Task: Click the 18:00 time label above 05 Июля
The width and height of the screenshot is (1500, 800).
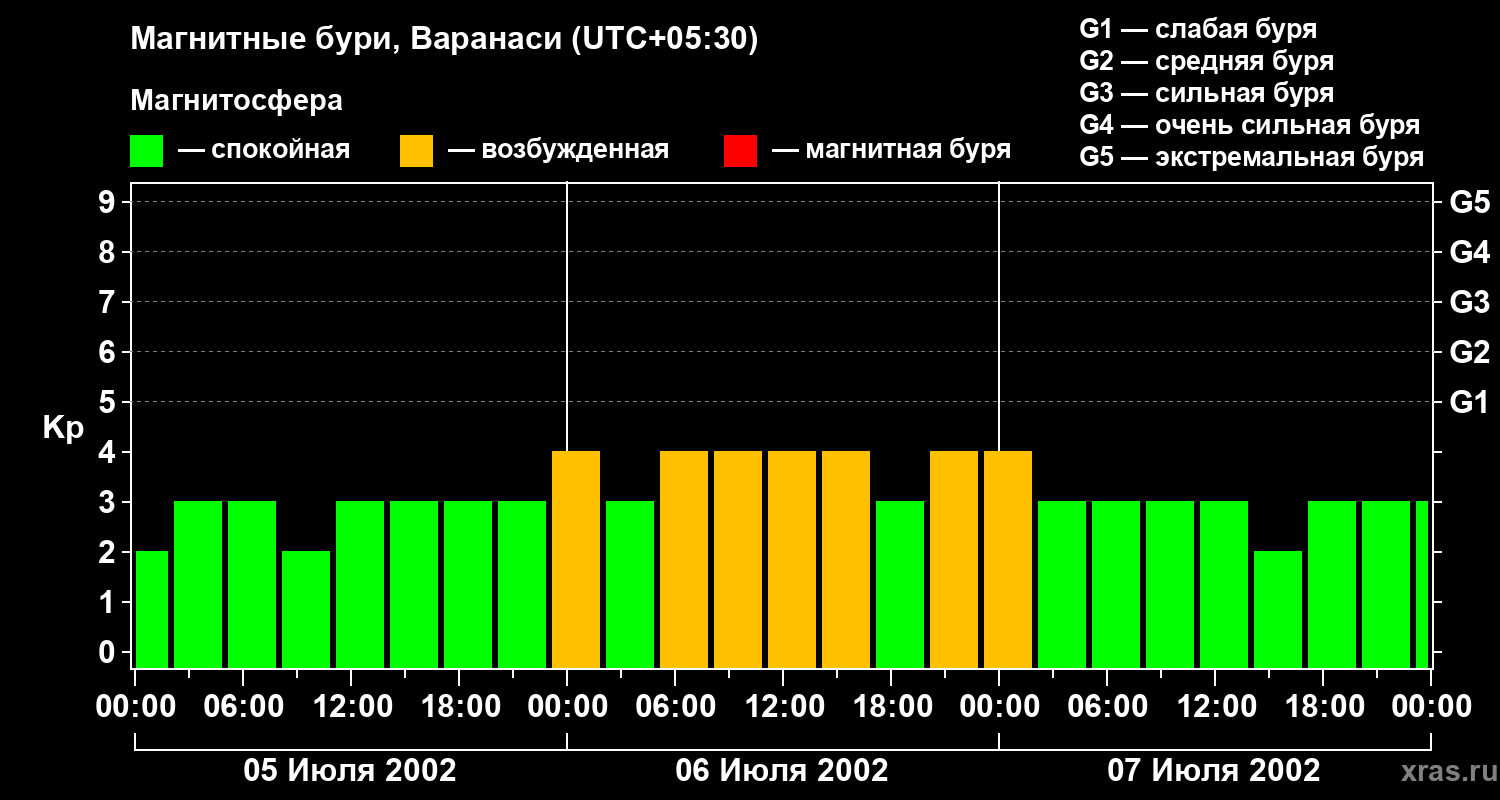Action: click(x=459, y=707)
